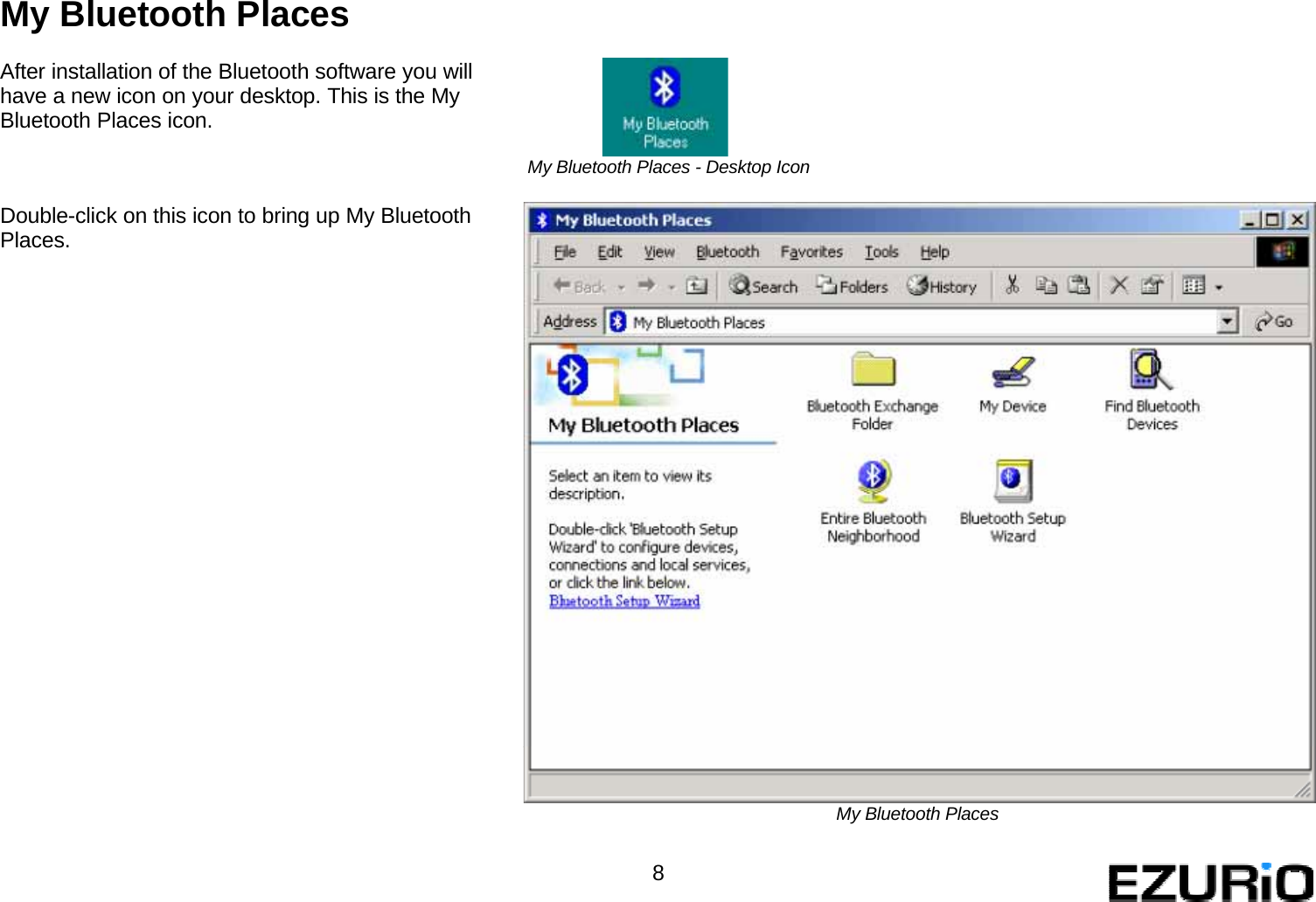Screen dimensions: 1316x902
Task: Open the Tools menu
Action: (x=881, y=252)
